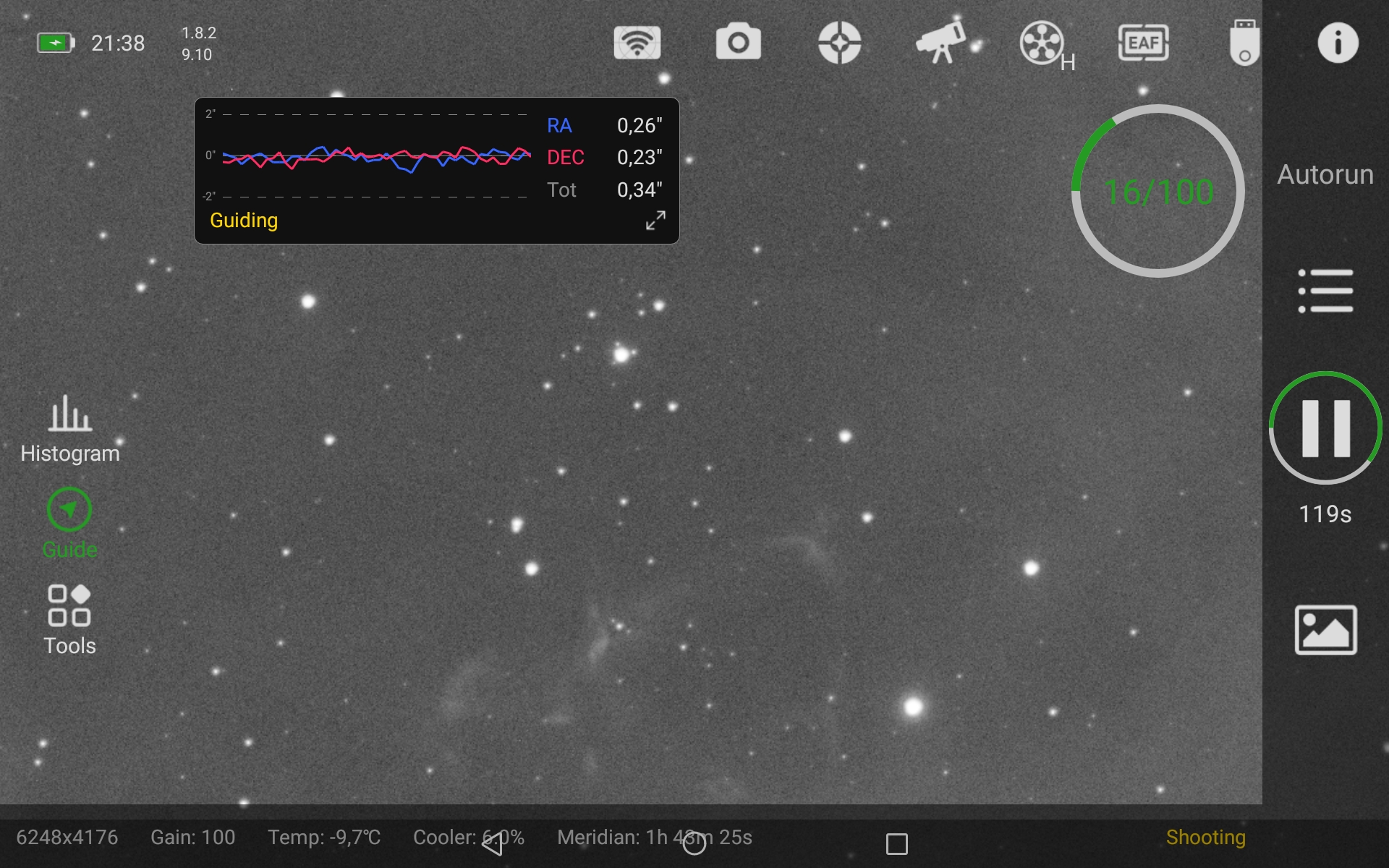Click the Shooting status text
Screen dimensions: 1389x868
tap(1206, 838)
